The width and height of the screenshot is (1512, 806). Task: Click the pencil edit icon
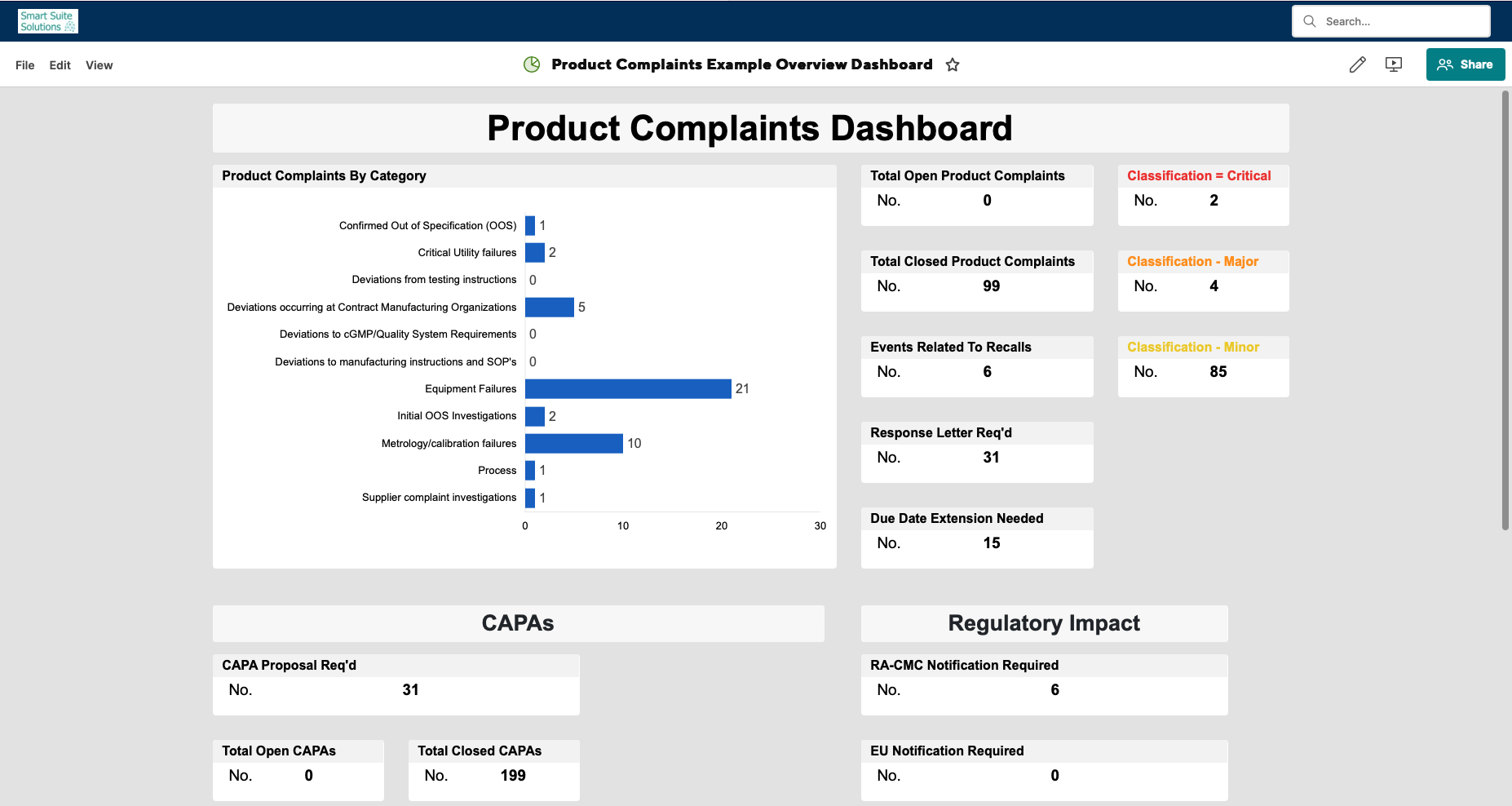coord(1357,64)
